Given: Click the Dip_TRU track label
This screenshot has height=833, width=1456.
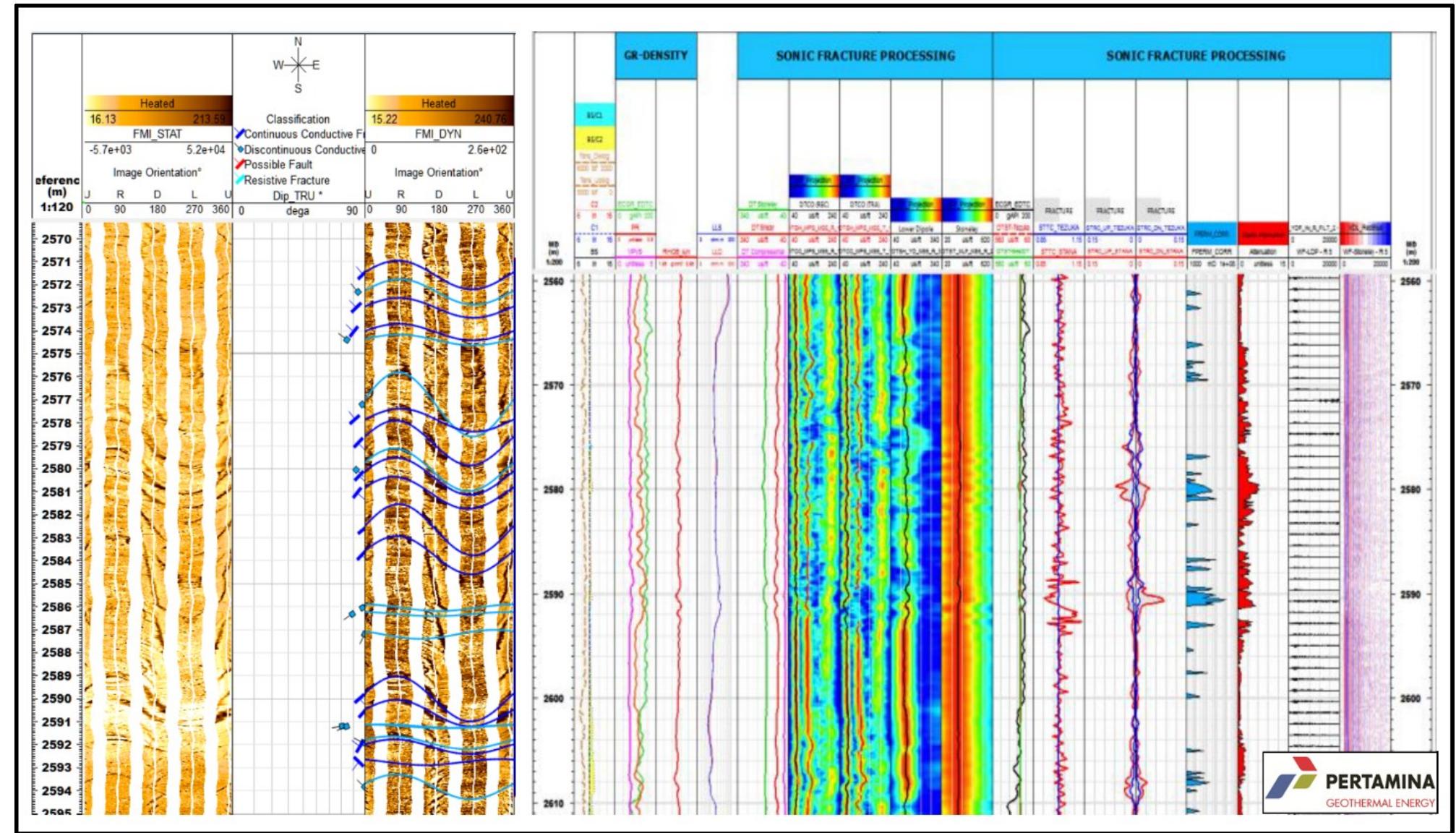Looking at the screenshot, I should tap(297, 196).
